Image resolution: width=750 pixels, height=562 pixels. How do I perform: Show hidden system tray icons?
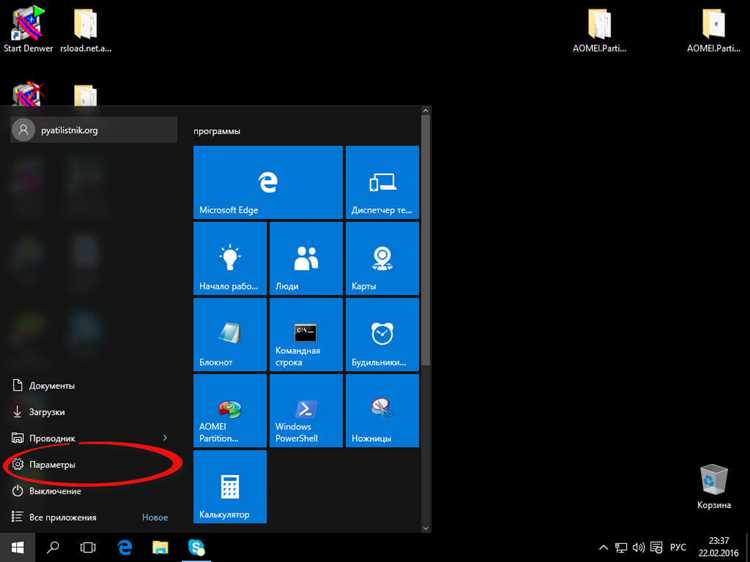(602, 548)
